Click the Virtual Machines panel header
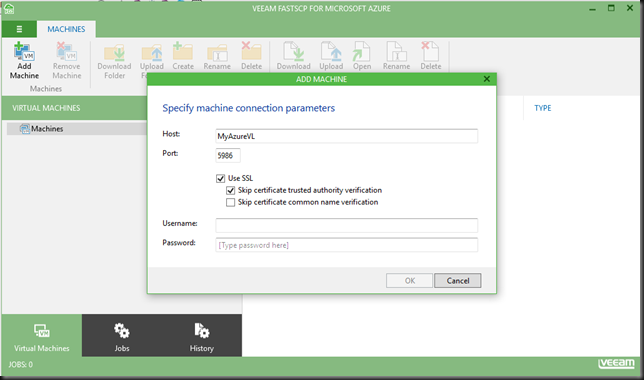Image resolution: width=644 pixels, height=380 pixels. tap(74, 108)
